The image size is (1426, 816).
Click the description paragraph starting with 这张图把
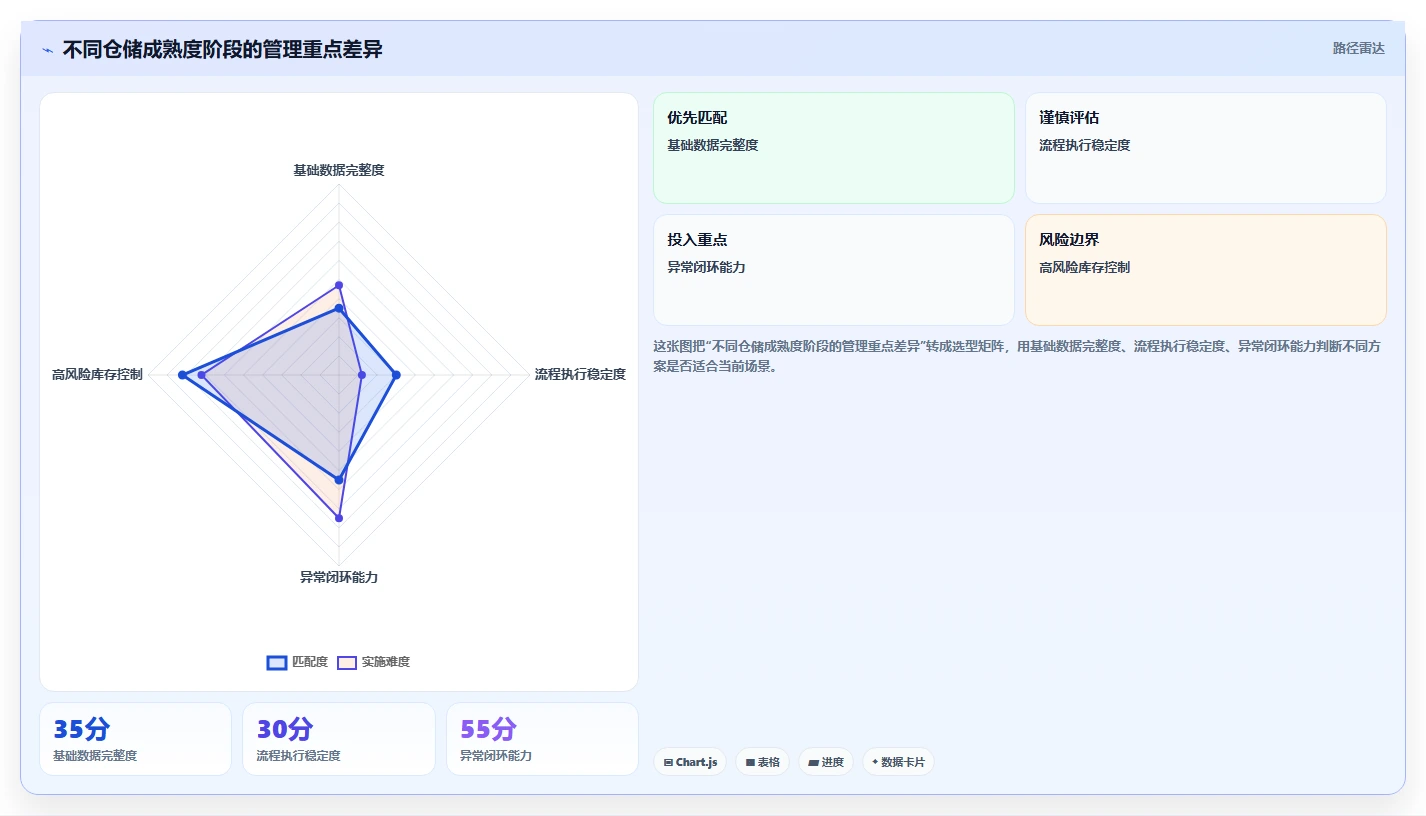click(x=1019, y=356)
